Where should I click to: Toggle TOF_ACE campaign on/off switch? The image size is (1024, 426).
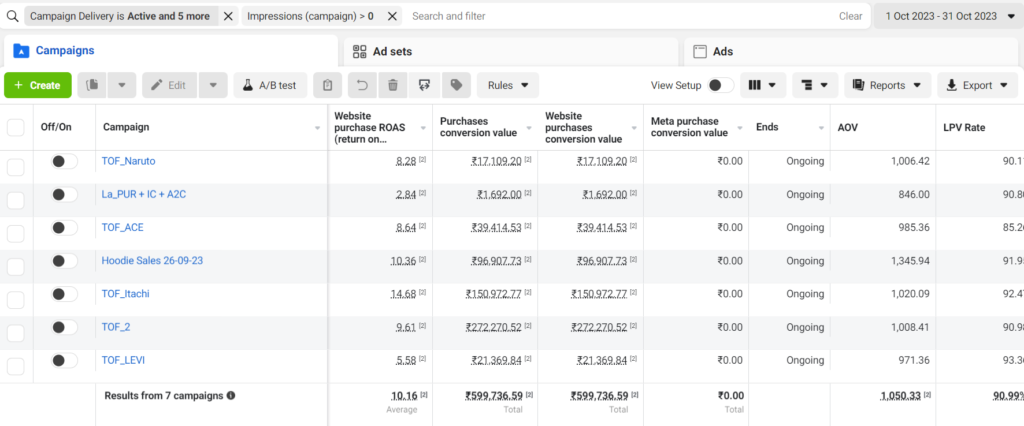(64, 227)
